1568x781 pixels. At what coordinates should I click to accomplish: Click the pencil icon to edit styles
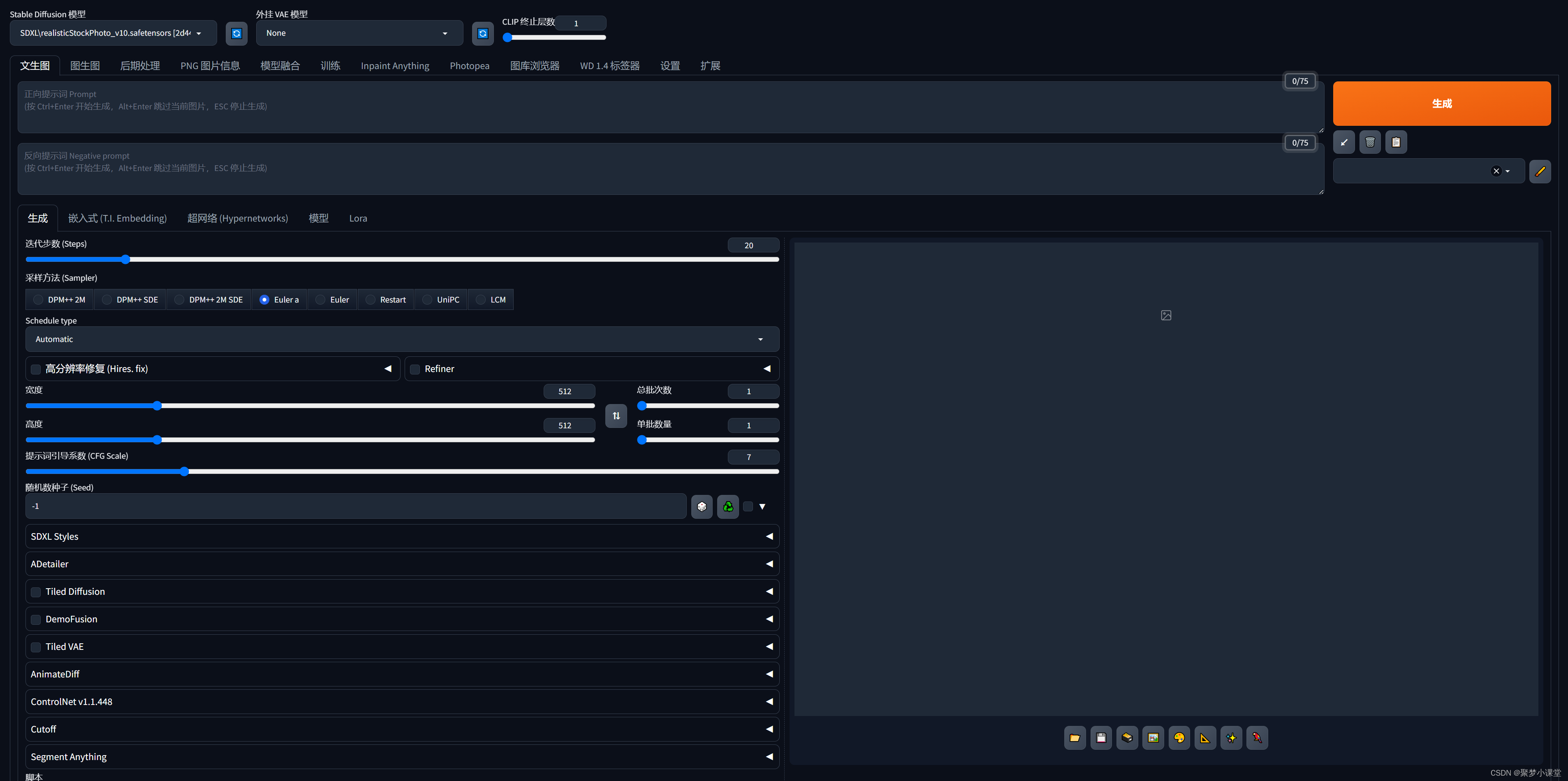coord(1539,171)
